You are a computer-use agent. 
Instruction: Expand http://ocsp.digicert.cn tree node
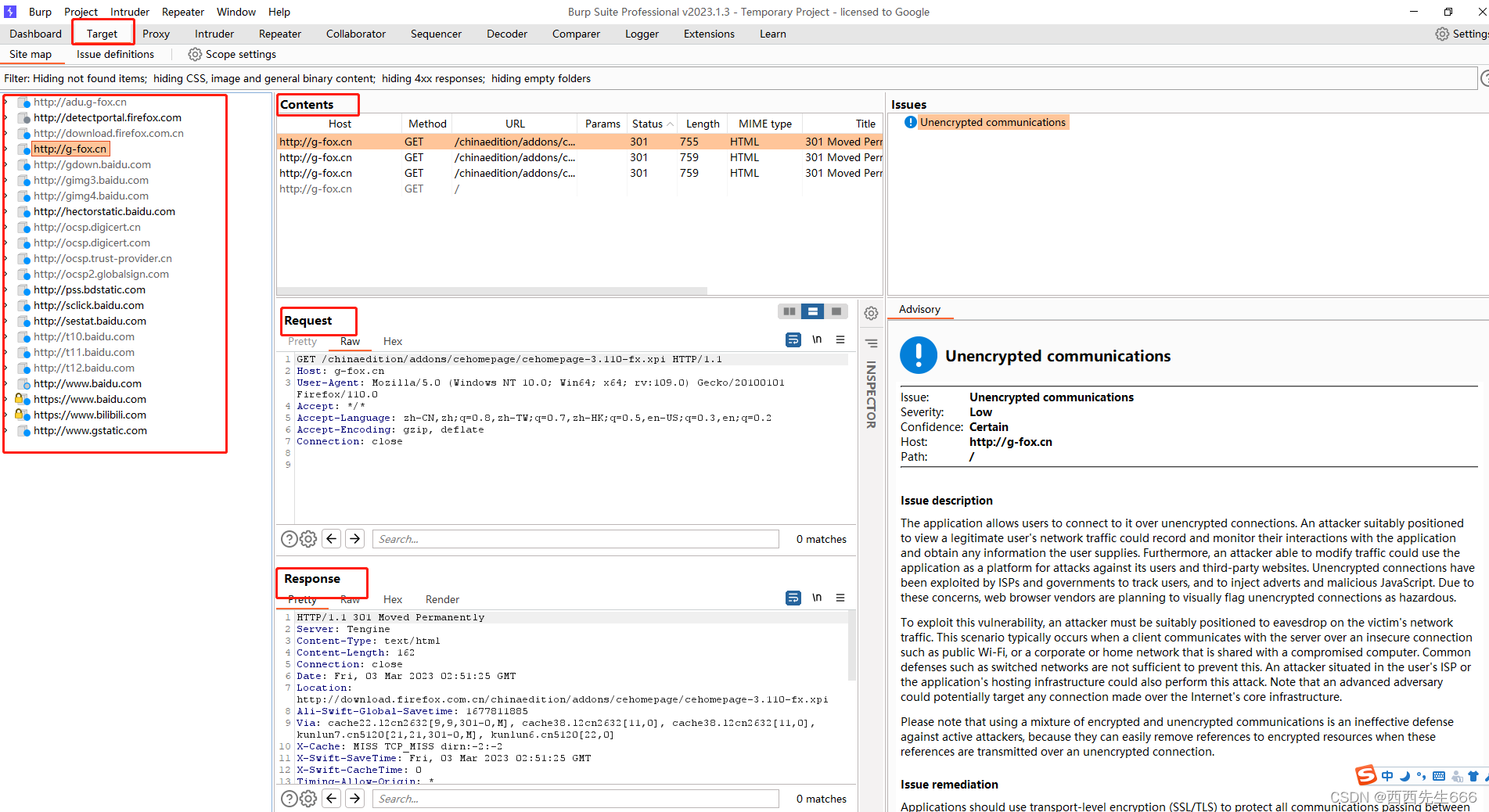[x=6, y=228]
